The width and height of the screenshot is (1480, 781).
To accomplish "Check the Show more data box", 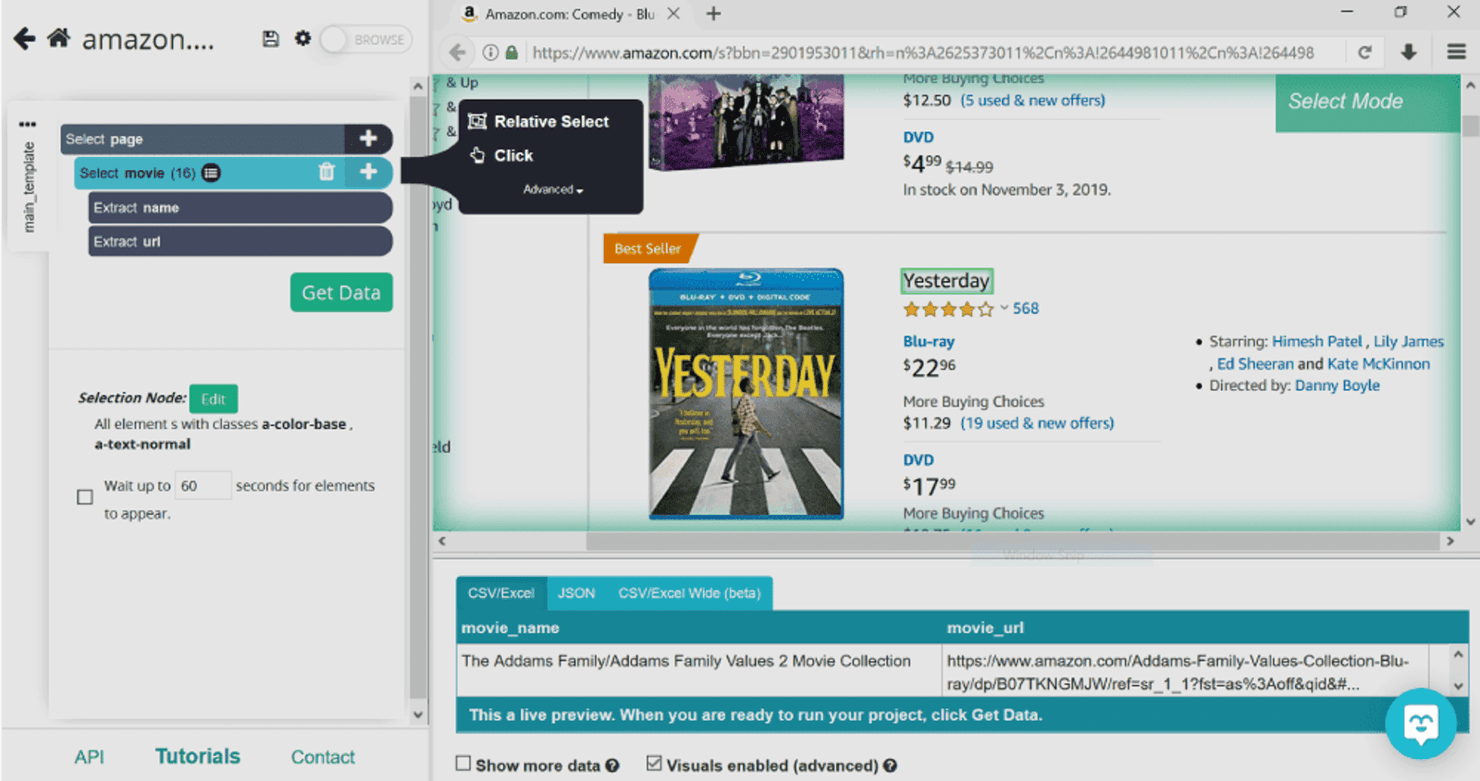I will [x=463, y=764].
